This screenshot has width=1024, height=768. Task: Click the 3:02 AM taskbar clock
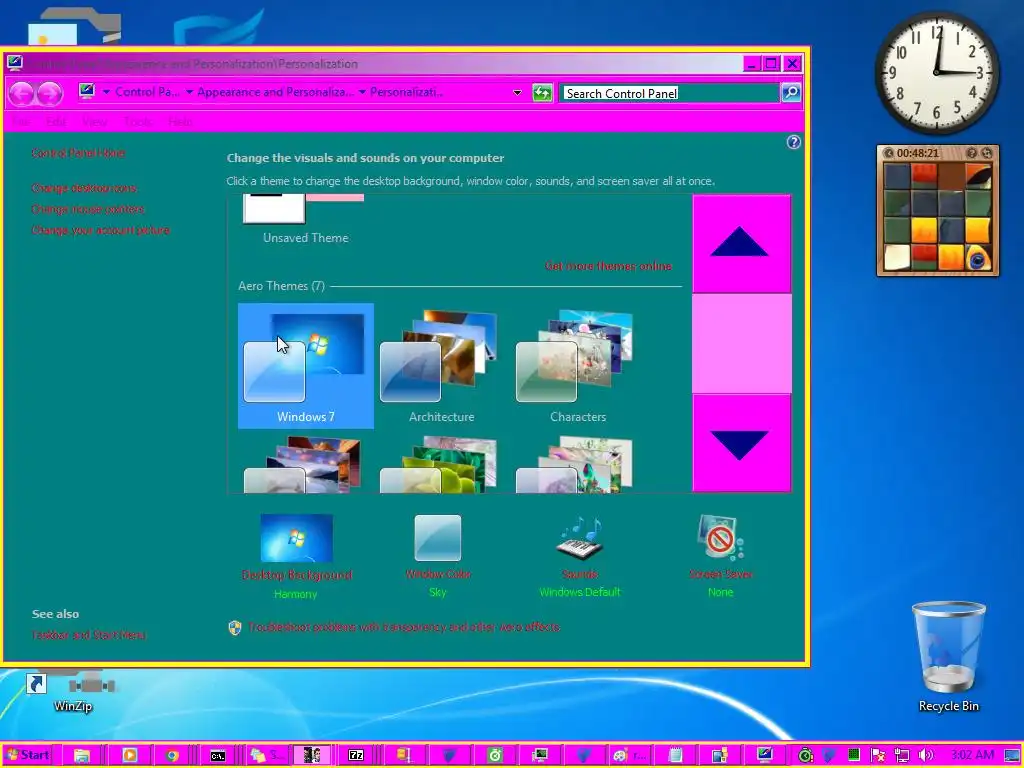point(972,756)
